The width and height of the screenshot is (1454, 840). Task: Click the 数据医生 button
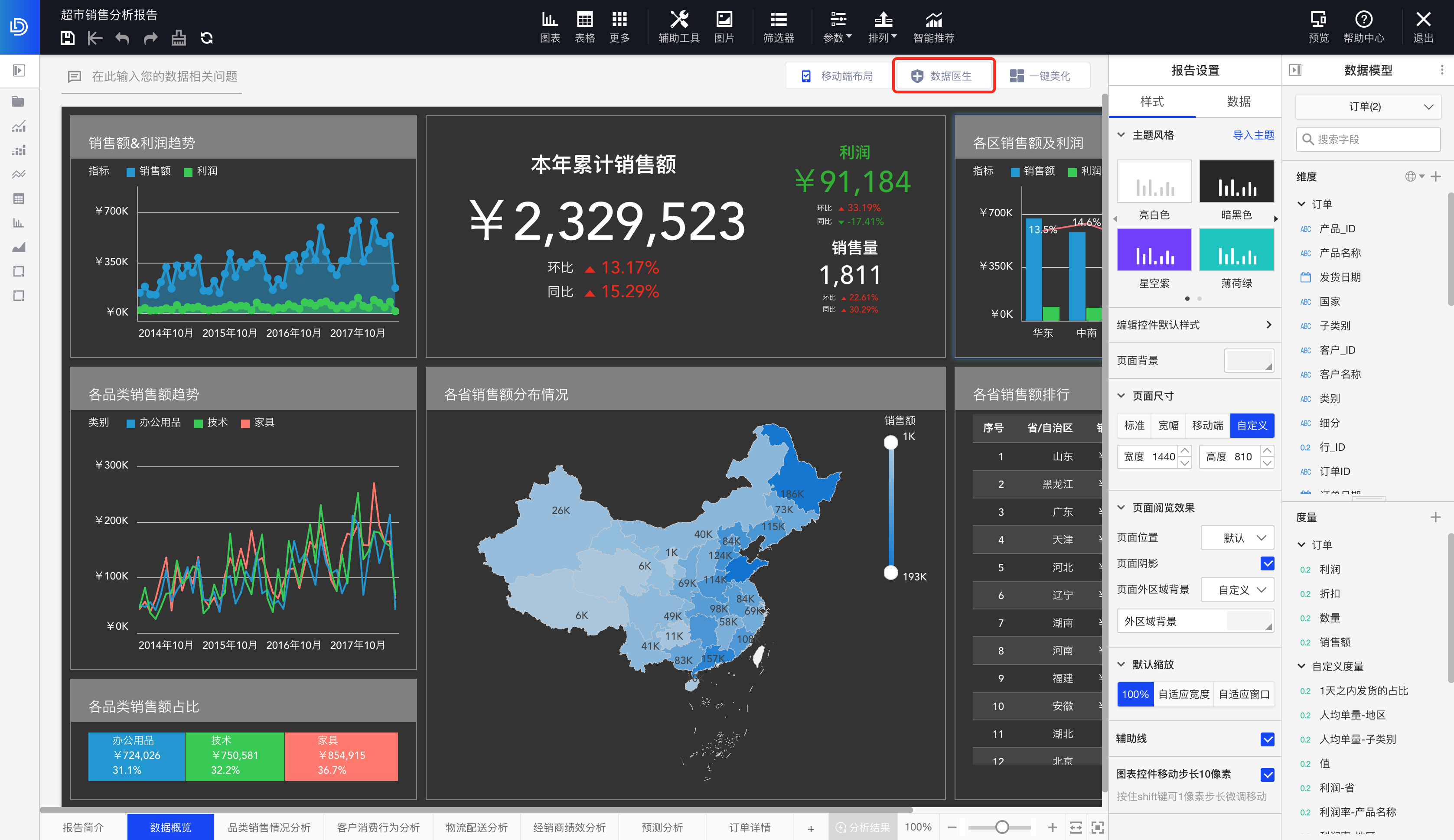coord(943,75)
